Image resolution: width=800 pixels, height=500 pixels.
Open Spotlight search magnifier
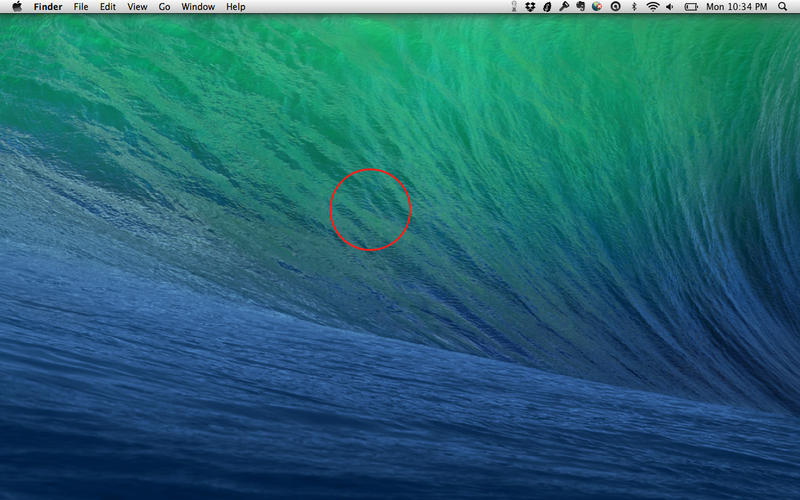point(782,7)
